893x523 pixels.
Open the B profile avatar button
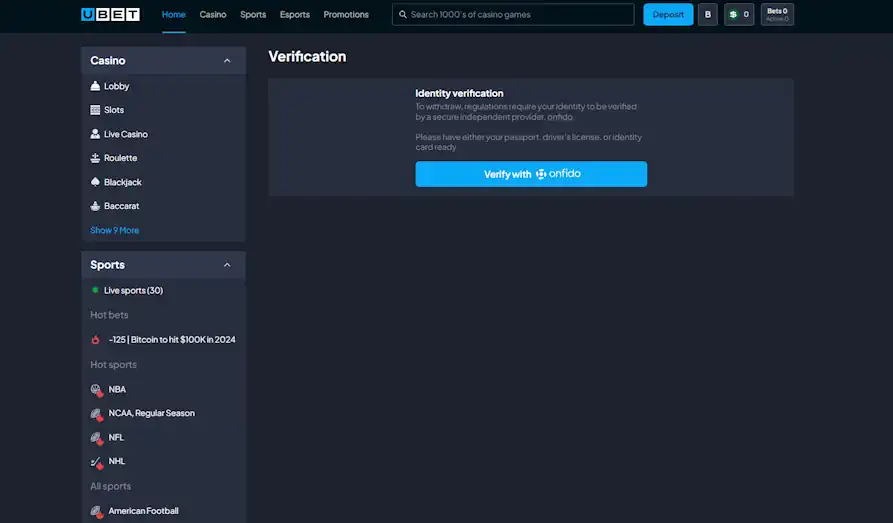[x=708, y=15]
